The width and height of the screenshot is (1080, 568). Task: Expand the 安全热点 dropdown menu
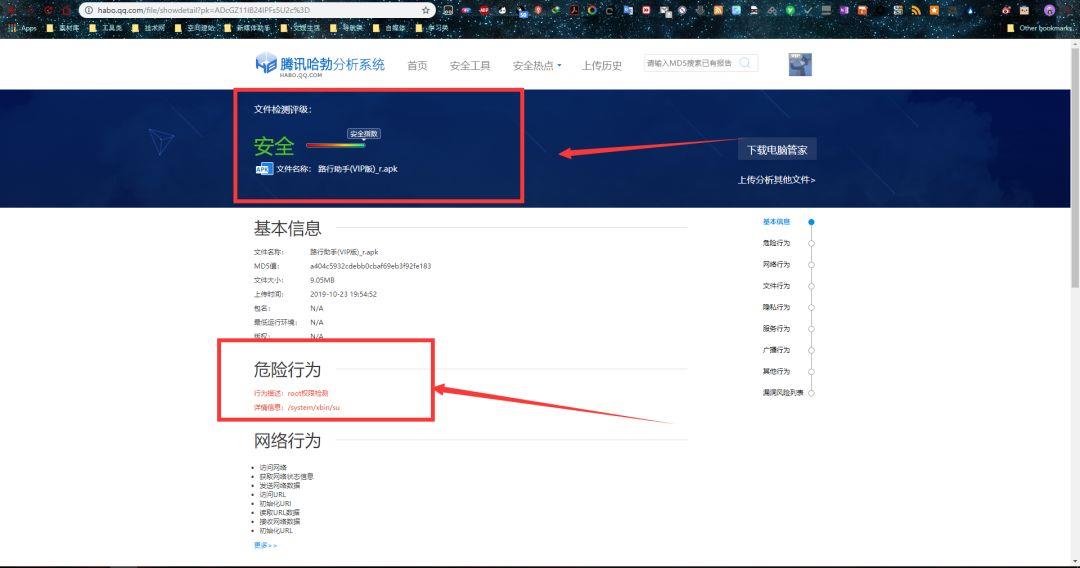[537, 65]
